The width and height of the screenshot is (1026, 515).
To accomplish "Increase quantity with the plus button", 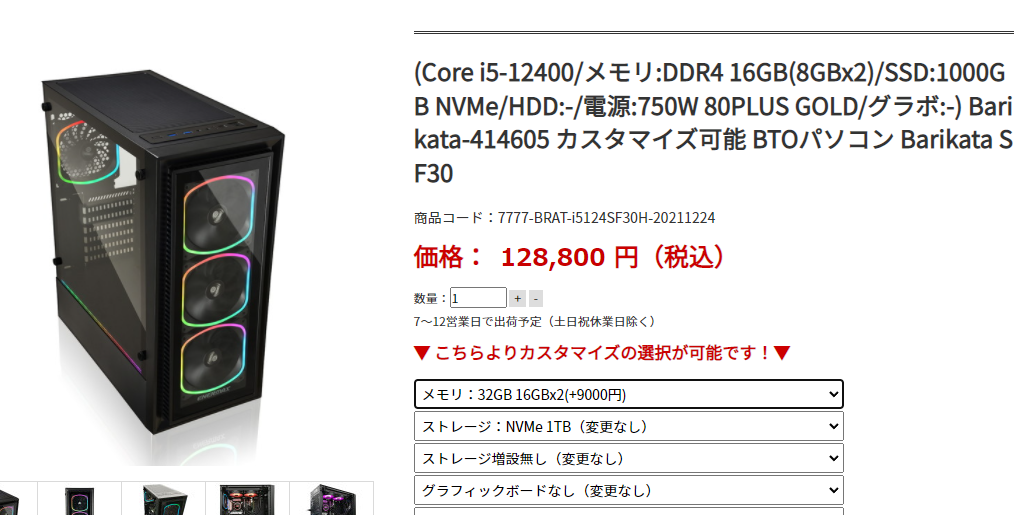I will point(517,298).
